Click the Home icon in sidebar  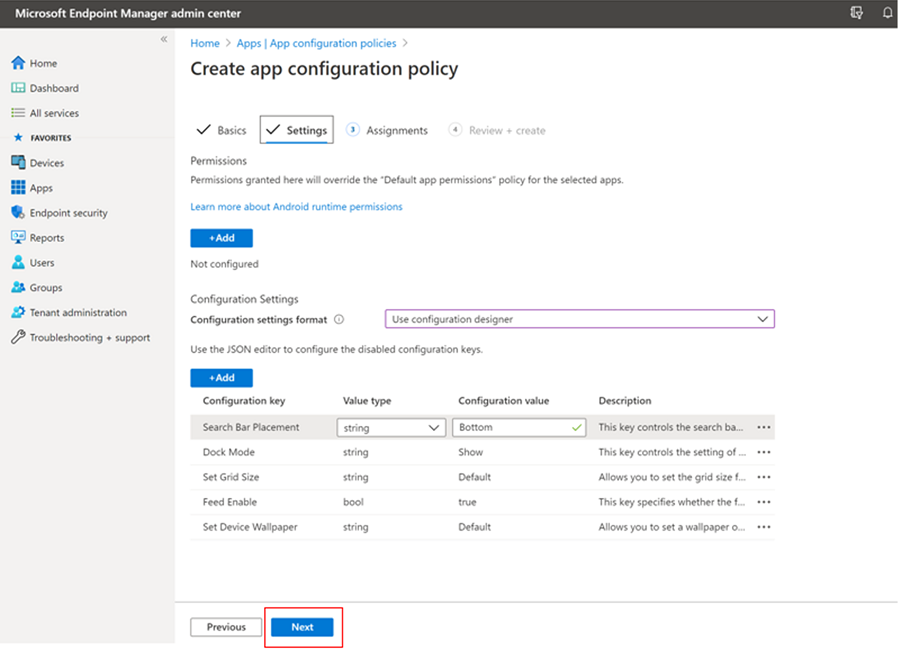point(18,63)
